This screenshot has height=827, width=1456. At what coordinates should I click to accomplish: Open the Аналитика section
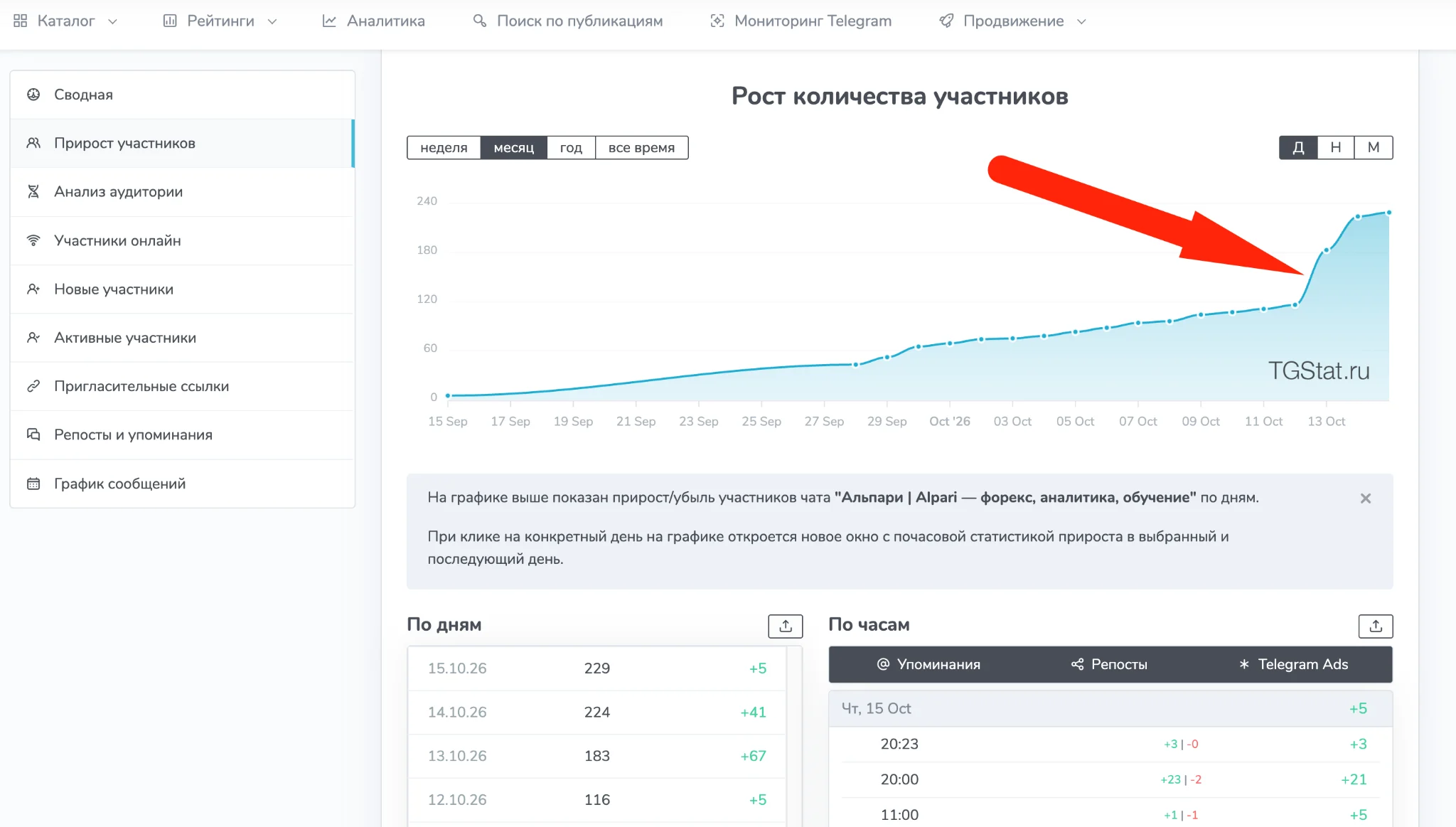click(373, 21)
